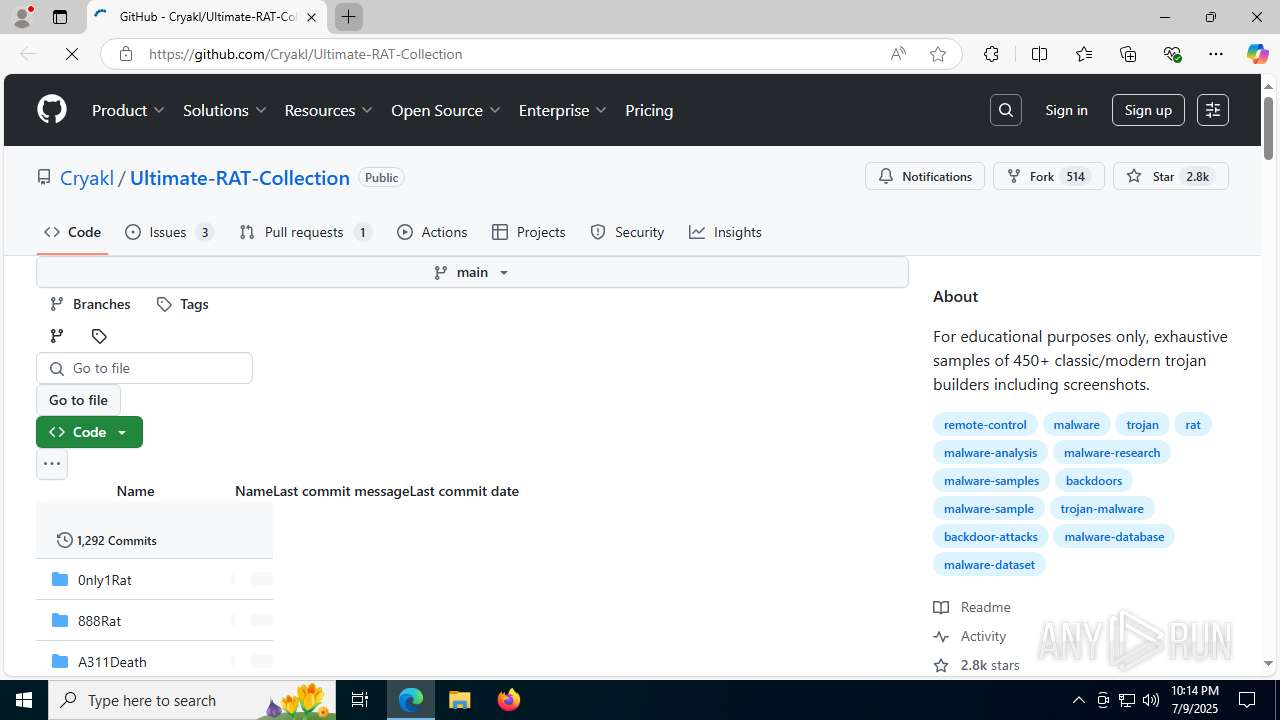The height and width of the screenshot is (720, 1280).
Task: Open Ultimate-RAT-Collection repository title link
Action: point(240,178)
